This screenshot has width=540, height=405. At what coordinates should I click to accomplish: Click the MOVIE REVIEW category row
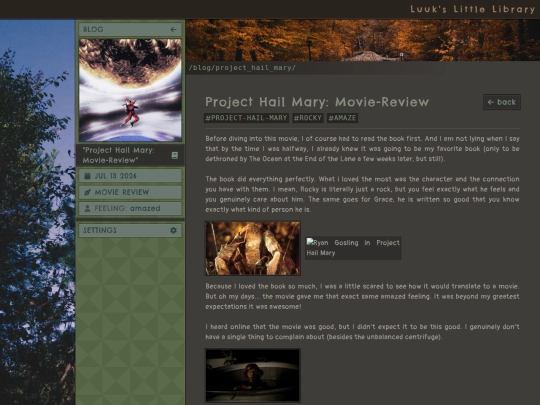(x=130, y=192)
